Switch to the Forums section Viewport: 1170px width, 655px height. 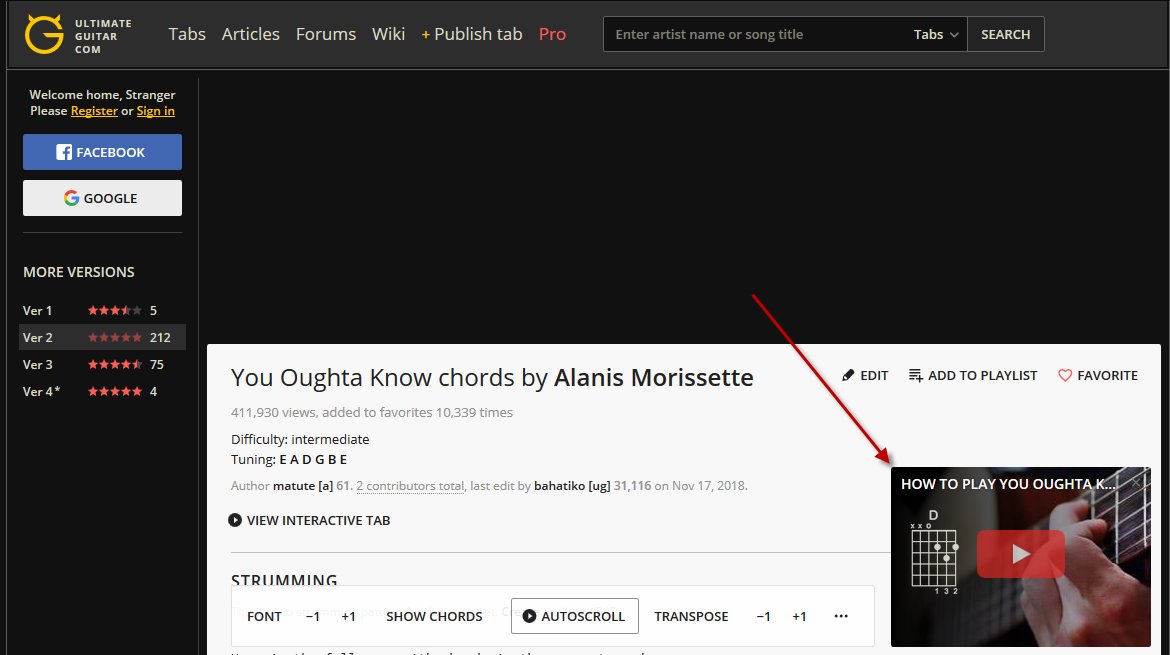[x=326, y=33]
